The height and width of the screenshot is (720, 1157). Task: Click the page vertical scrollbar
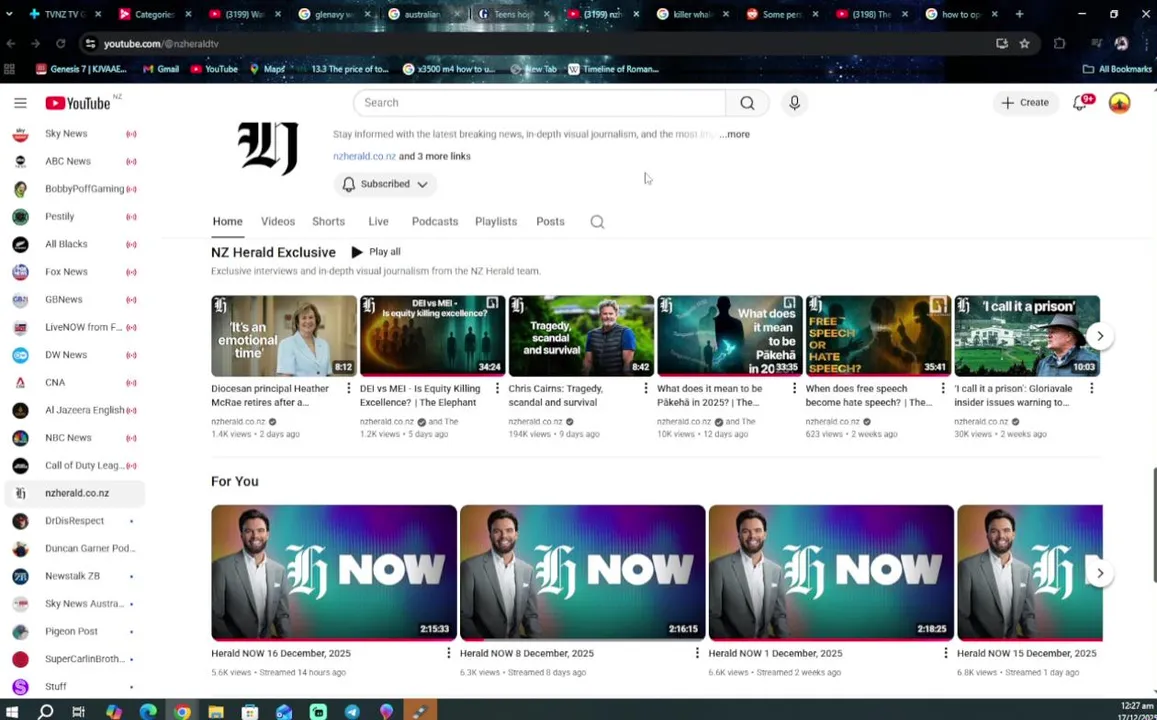[1153, 525]
